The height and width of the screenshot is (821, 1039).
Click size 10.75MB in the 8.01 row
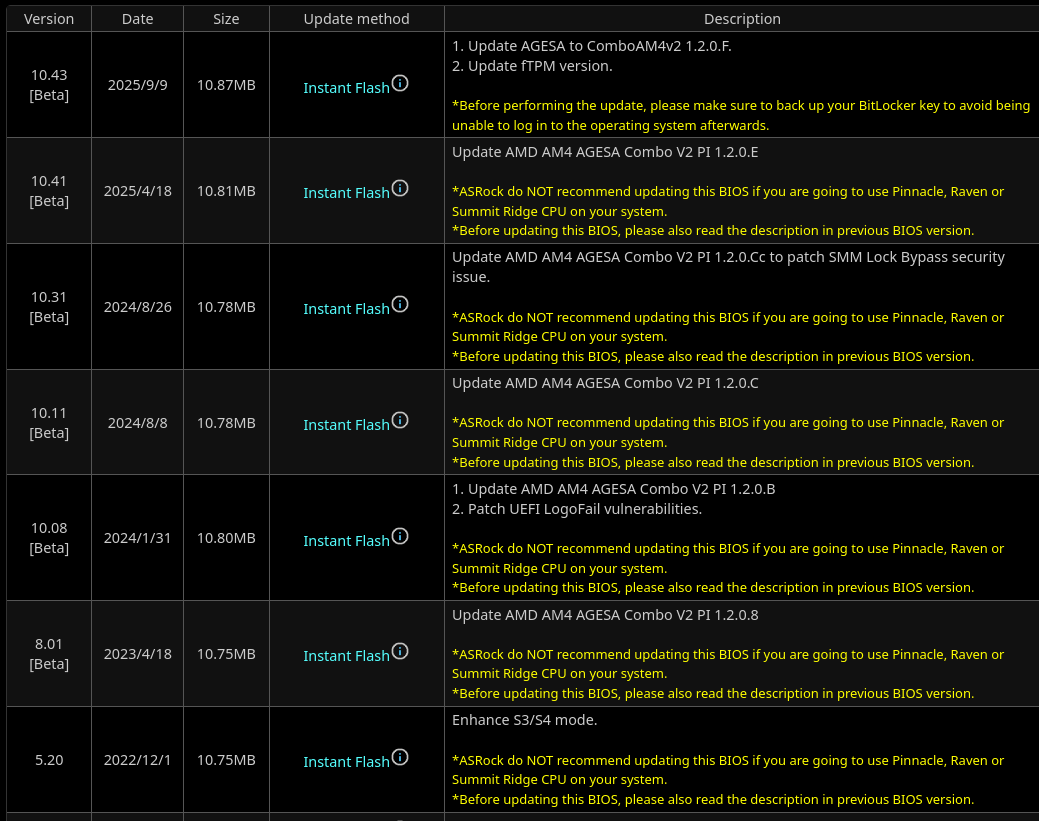tap(226, 654)
